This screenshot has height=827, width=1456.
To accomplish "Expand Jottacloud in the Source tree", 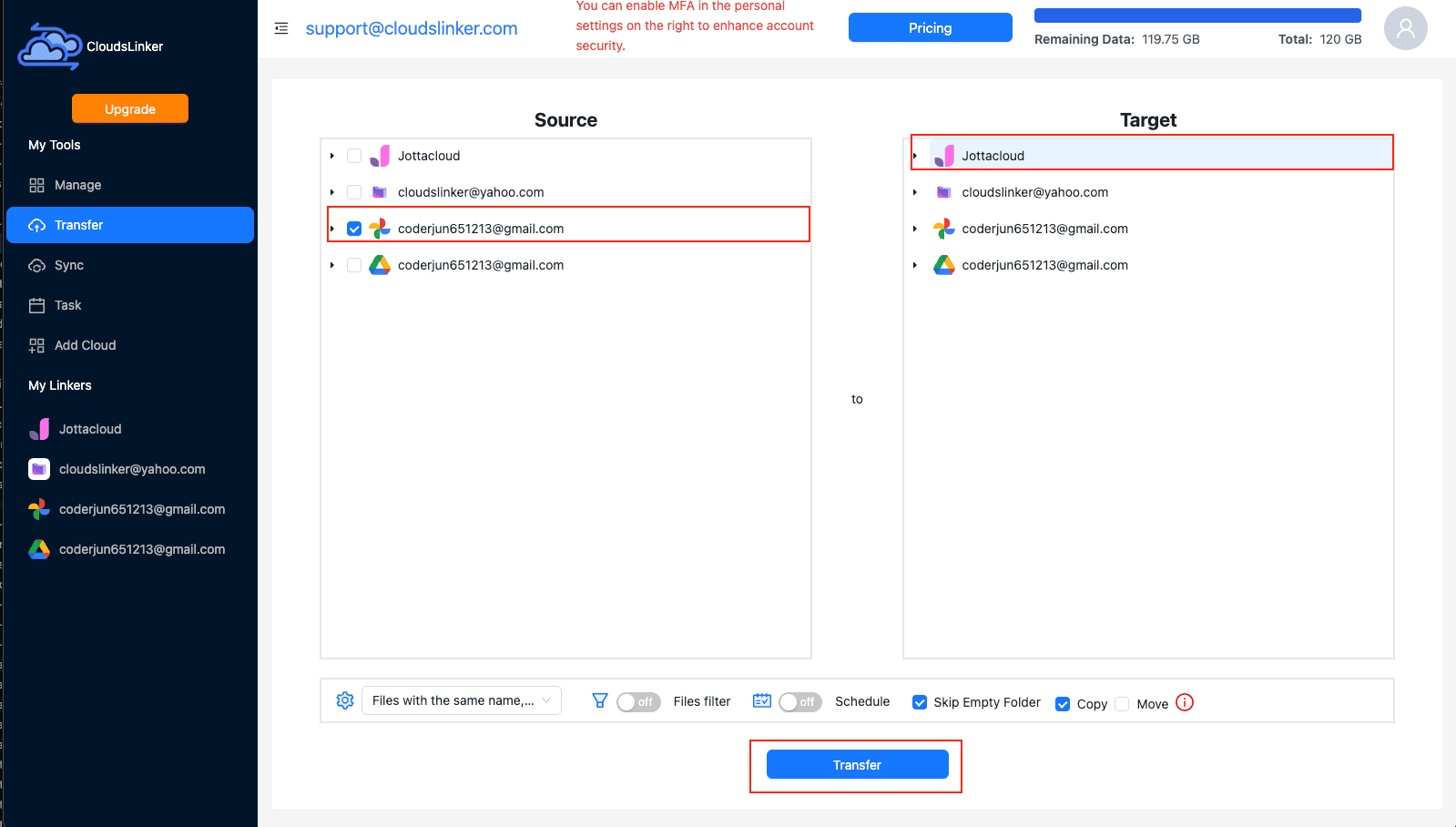I will click(332, 156).
